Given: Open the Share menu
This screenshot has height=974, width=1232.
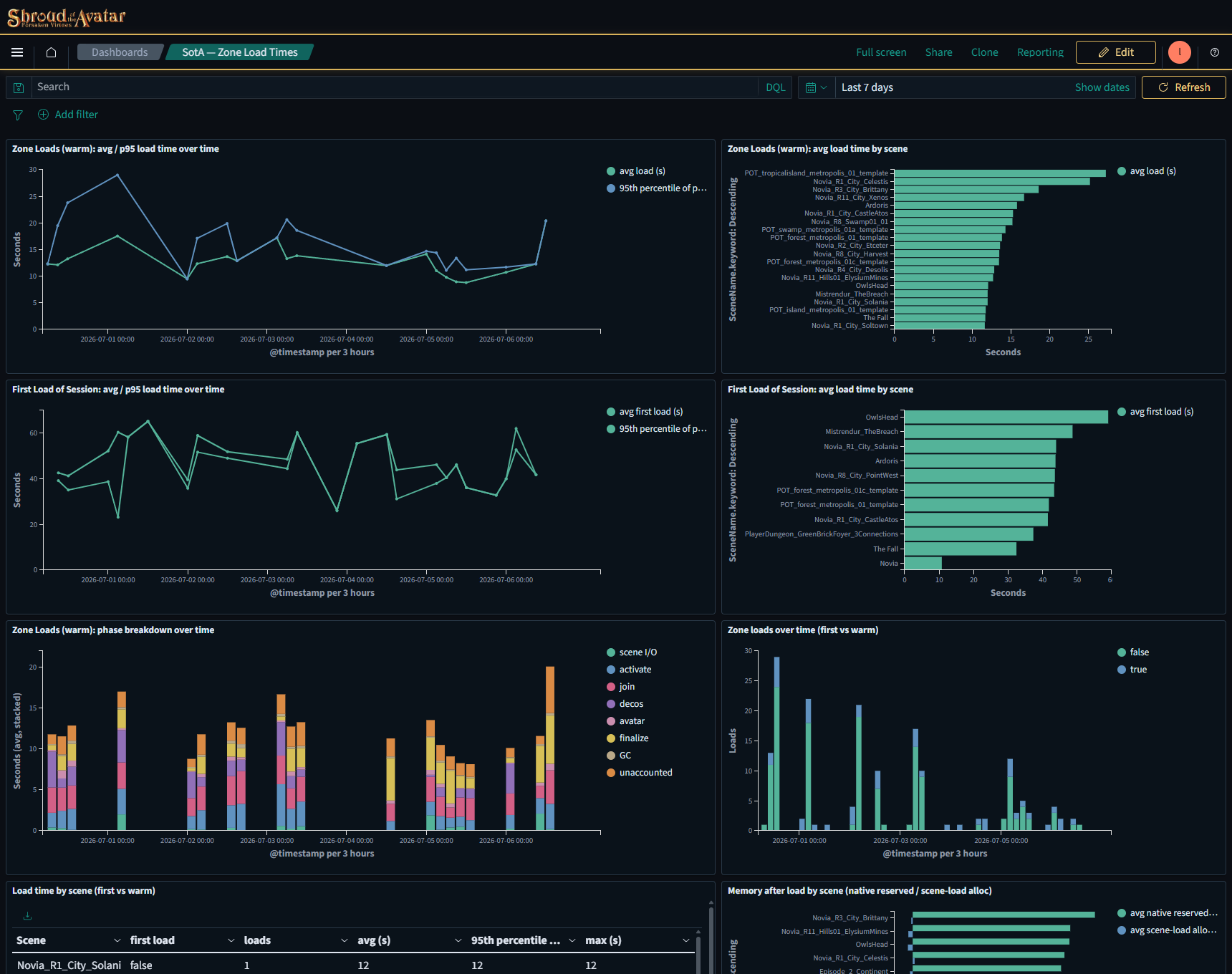Looking at the screenshot, I should coord(938,52).
